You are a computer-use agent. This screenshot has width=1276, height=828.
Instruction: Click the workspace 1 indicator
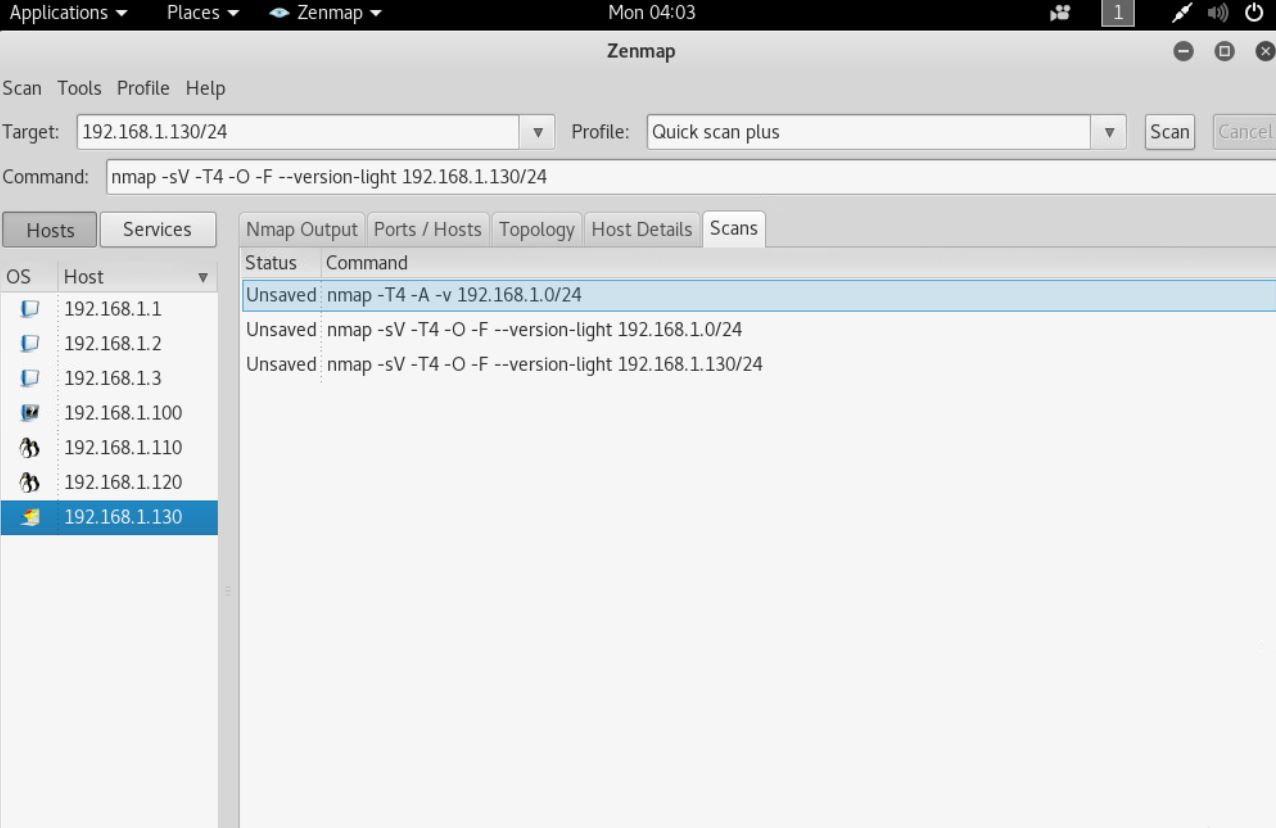(1117, 13)
